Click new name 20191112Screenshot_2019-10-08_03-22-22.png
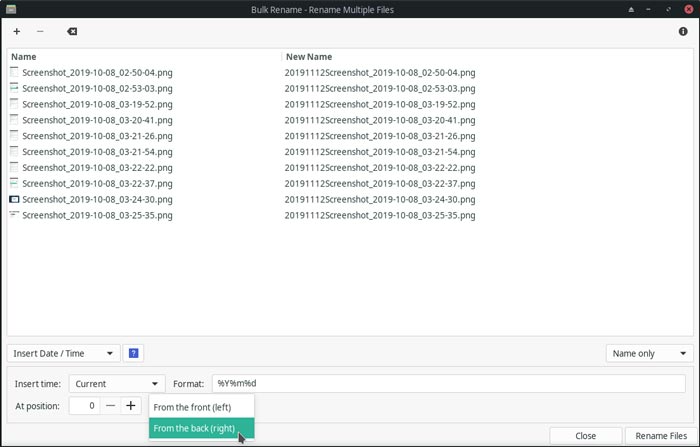Image resolution: width=700 pixels, height=447 pixels. pyautogui.click(x=380, y=167)
